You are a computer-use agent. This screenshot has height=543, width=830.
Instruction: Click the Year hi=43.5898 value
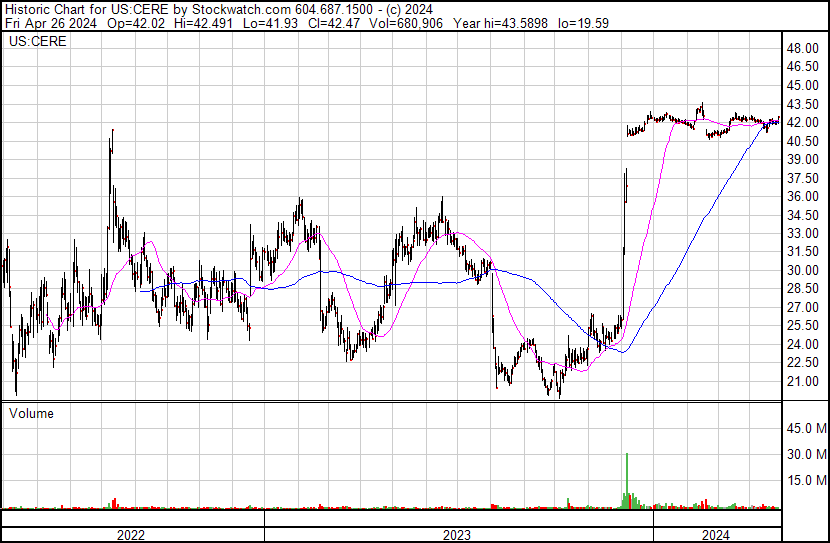coord(500,23)
